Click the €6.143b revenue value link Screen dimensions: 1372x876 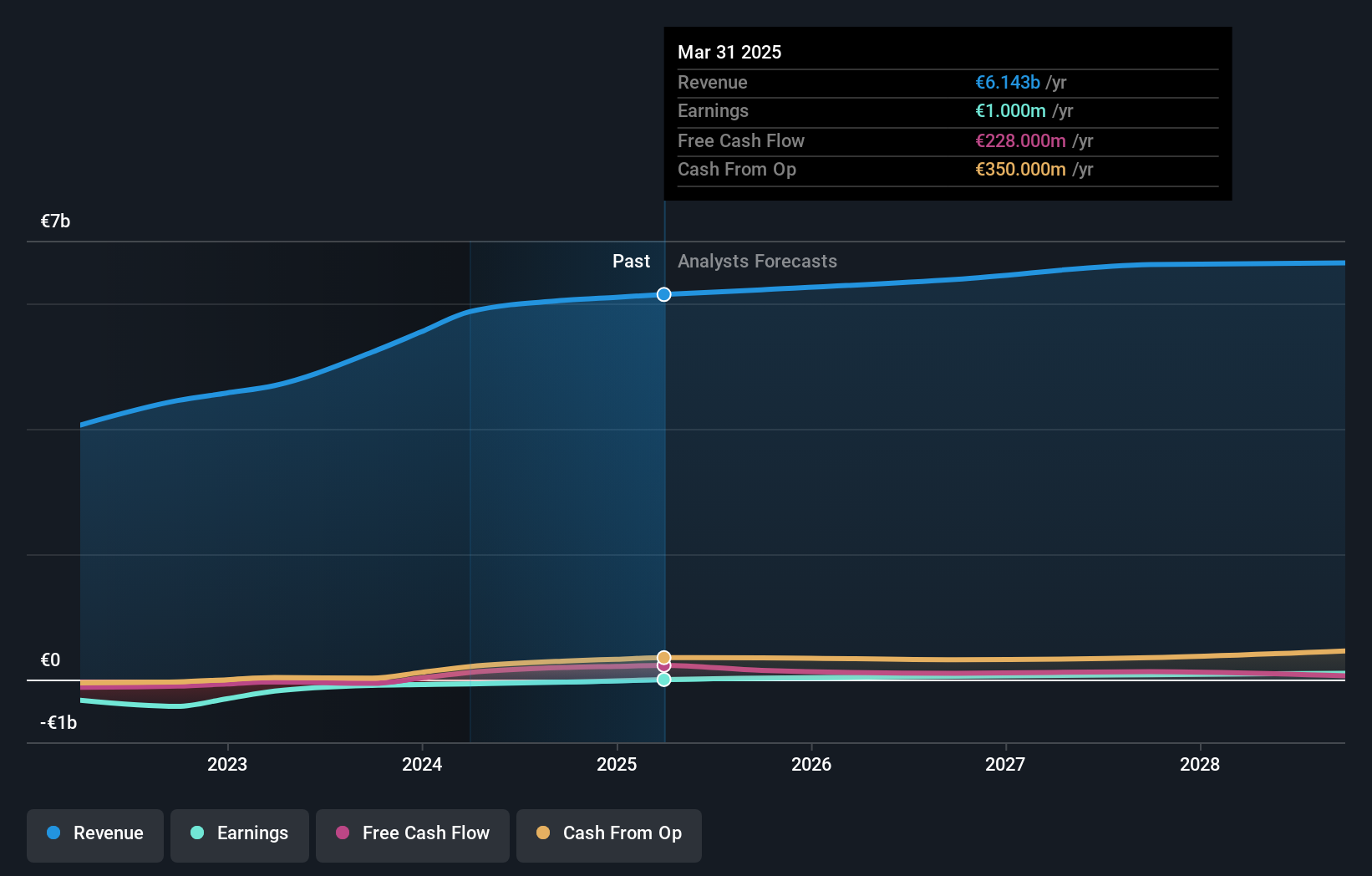pyautogui.click(x=1008, y=82)
